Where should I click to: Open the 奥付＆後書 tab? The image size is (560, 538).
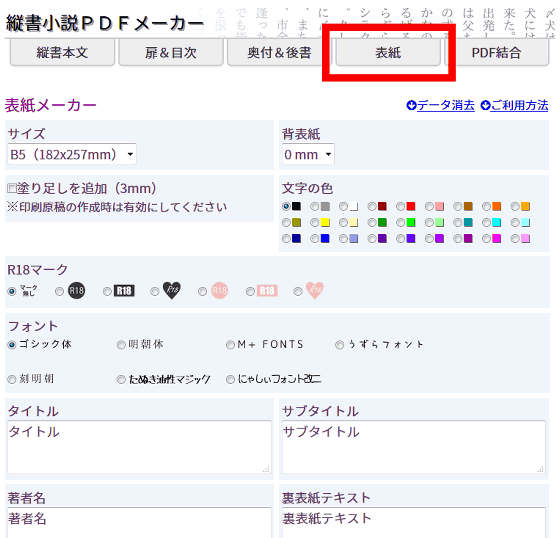[279, 53]
